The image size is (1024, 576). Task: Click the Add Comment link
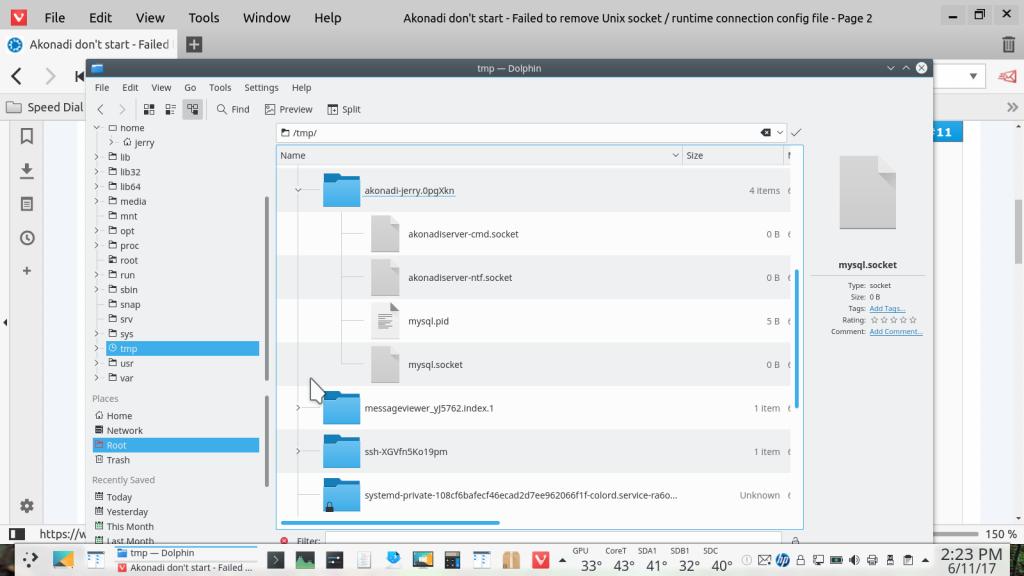pos(896,331)
